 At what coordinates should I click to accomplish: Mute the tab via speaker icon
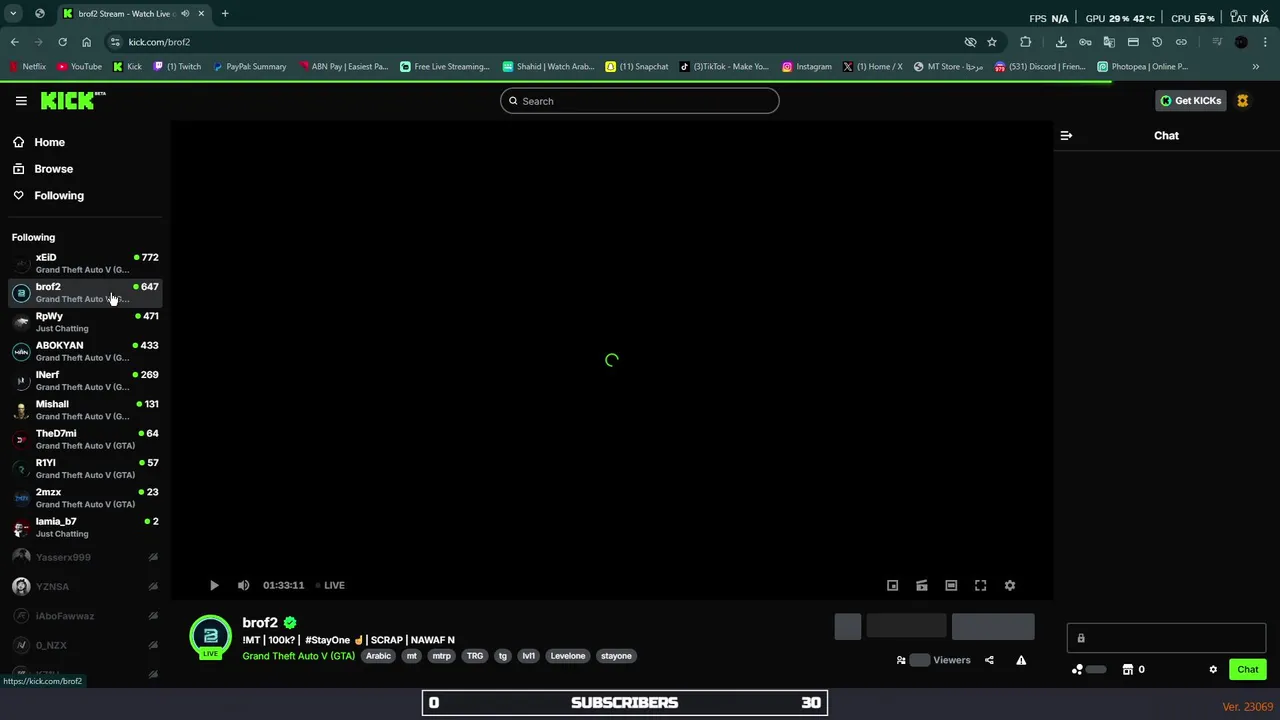185,14
